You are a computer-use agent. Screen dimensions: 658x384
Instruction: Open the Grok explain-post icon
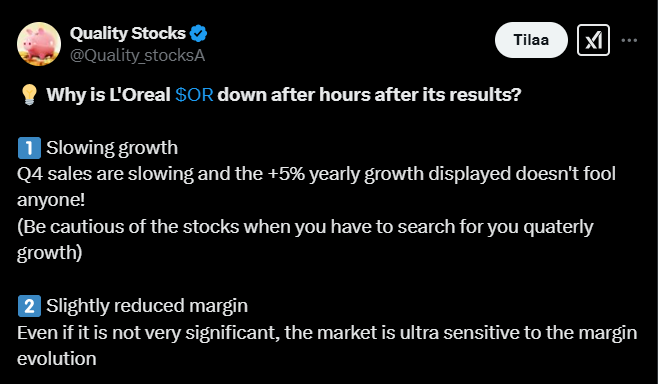click(x=593, y=40)
